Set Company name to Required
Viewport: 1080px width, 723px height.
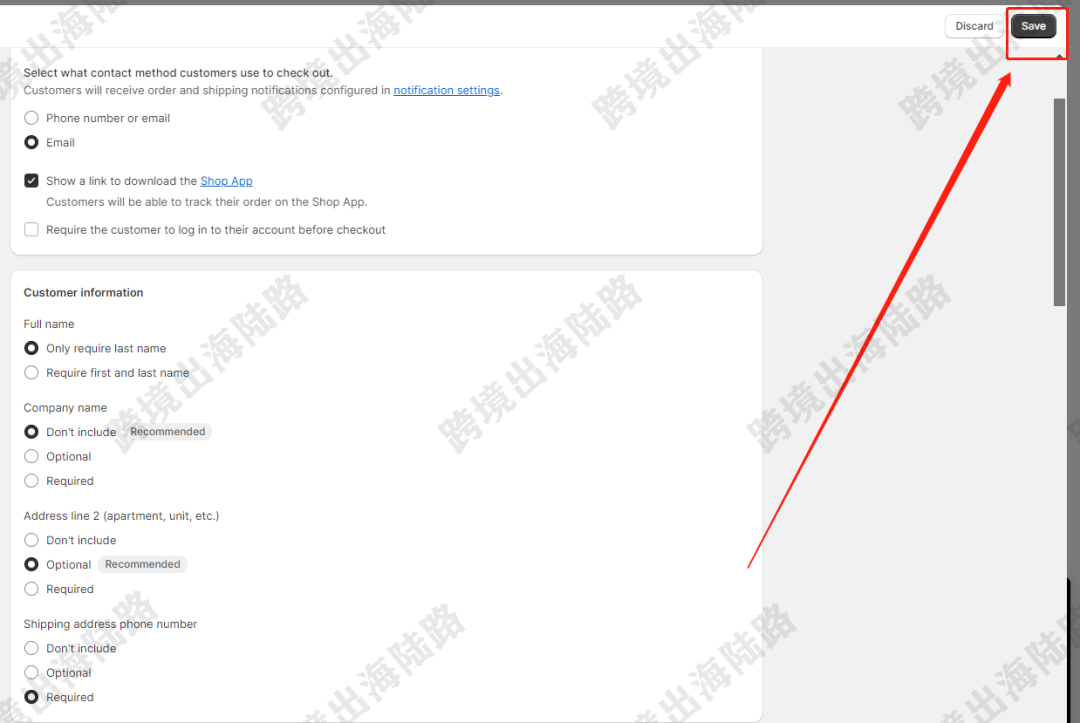click(x=31, y=481)
